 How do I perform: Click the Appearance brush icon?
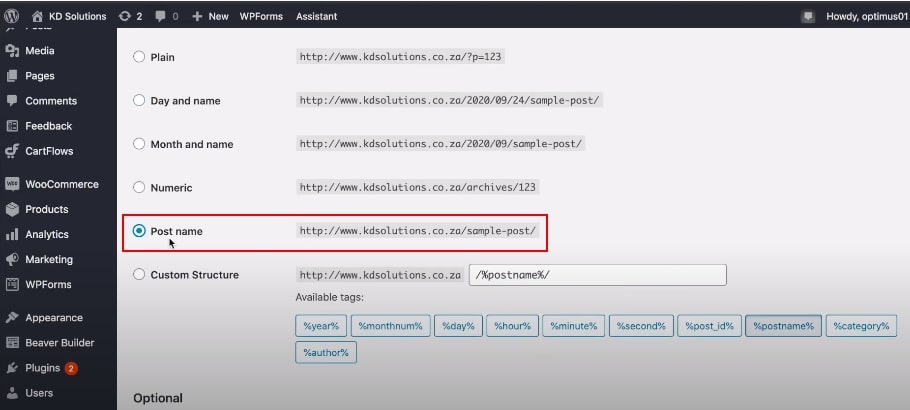pyautogui.click(x=12, y=318)
